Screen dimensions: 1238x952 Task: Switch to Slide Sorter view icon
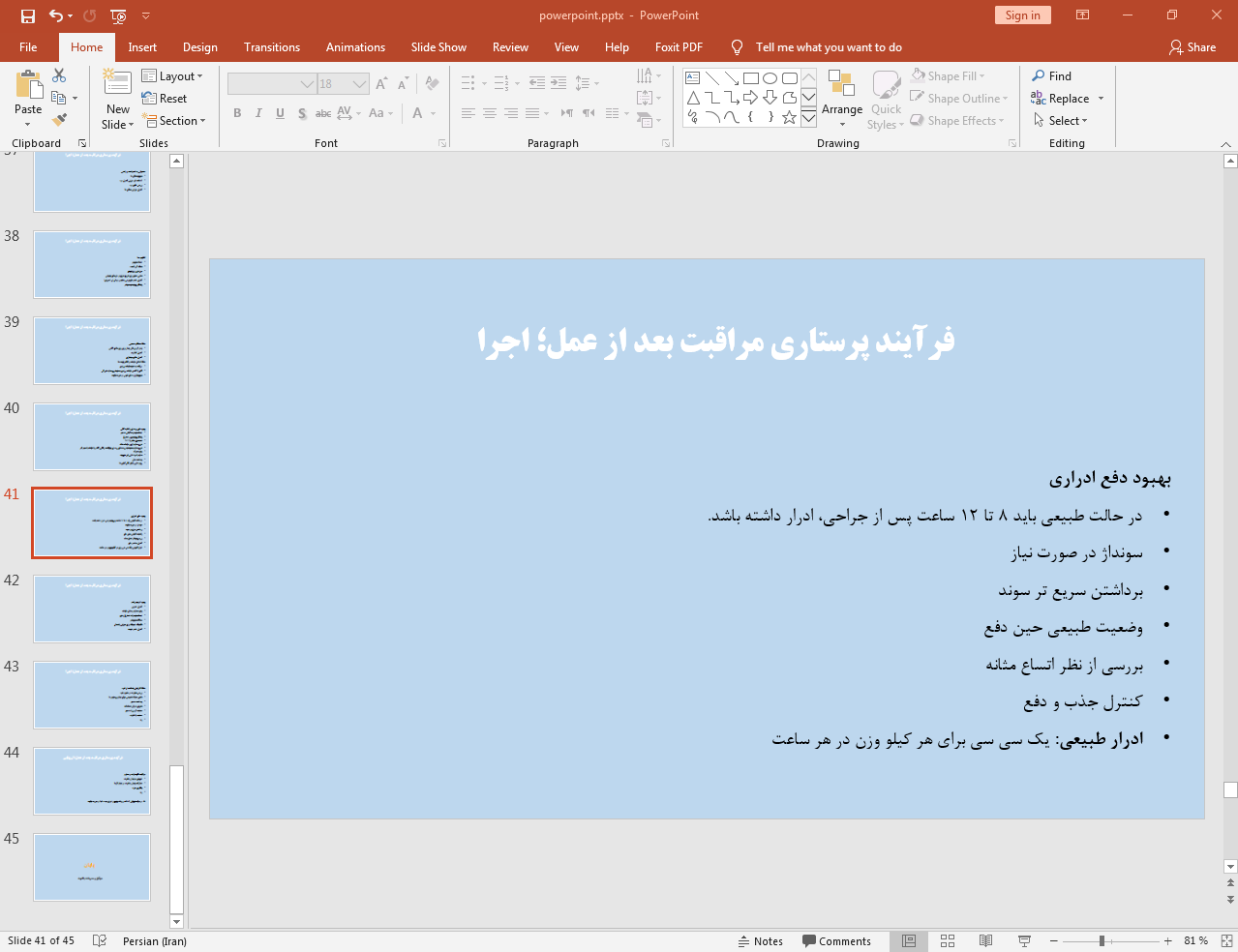point(948,940)
